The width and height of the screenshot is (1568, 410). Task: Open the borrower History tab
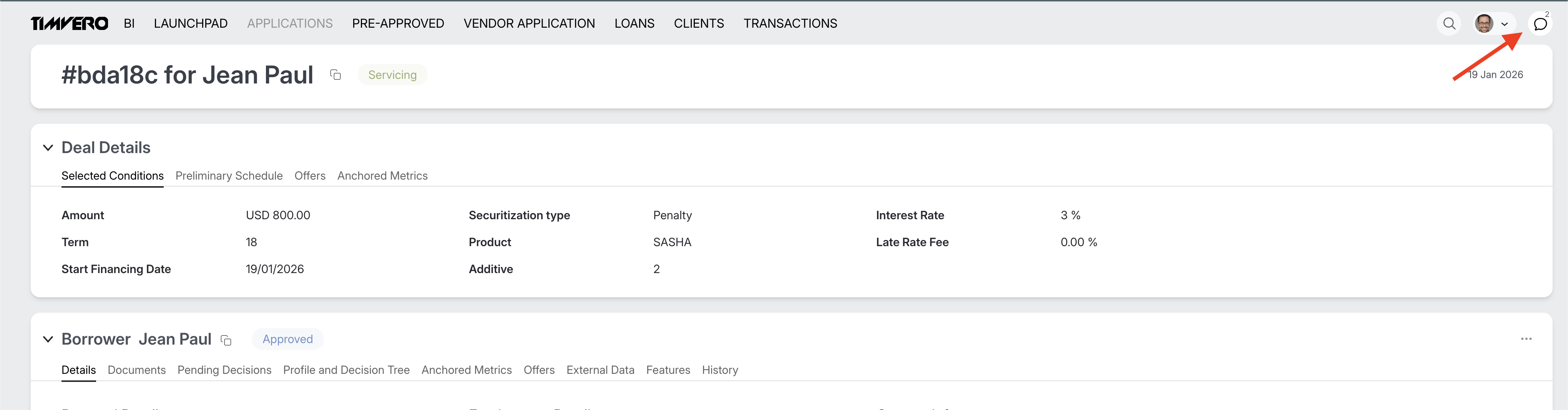click(x=719, y=370)
